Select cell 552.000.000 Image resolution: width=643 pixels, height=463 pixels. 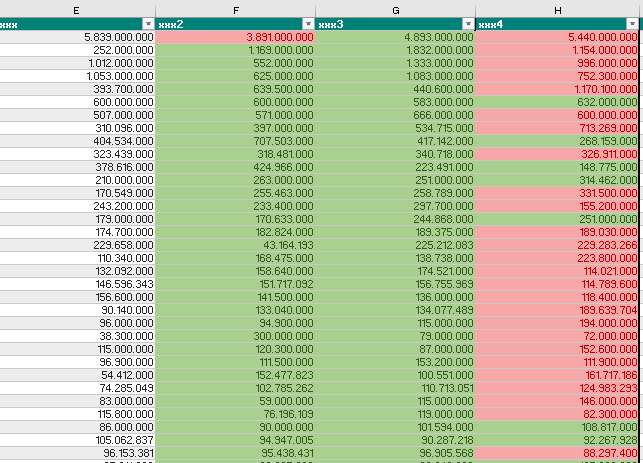[x=235, y=63]
